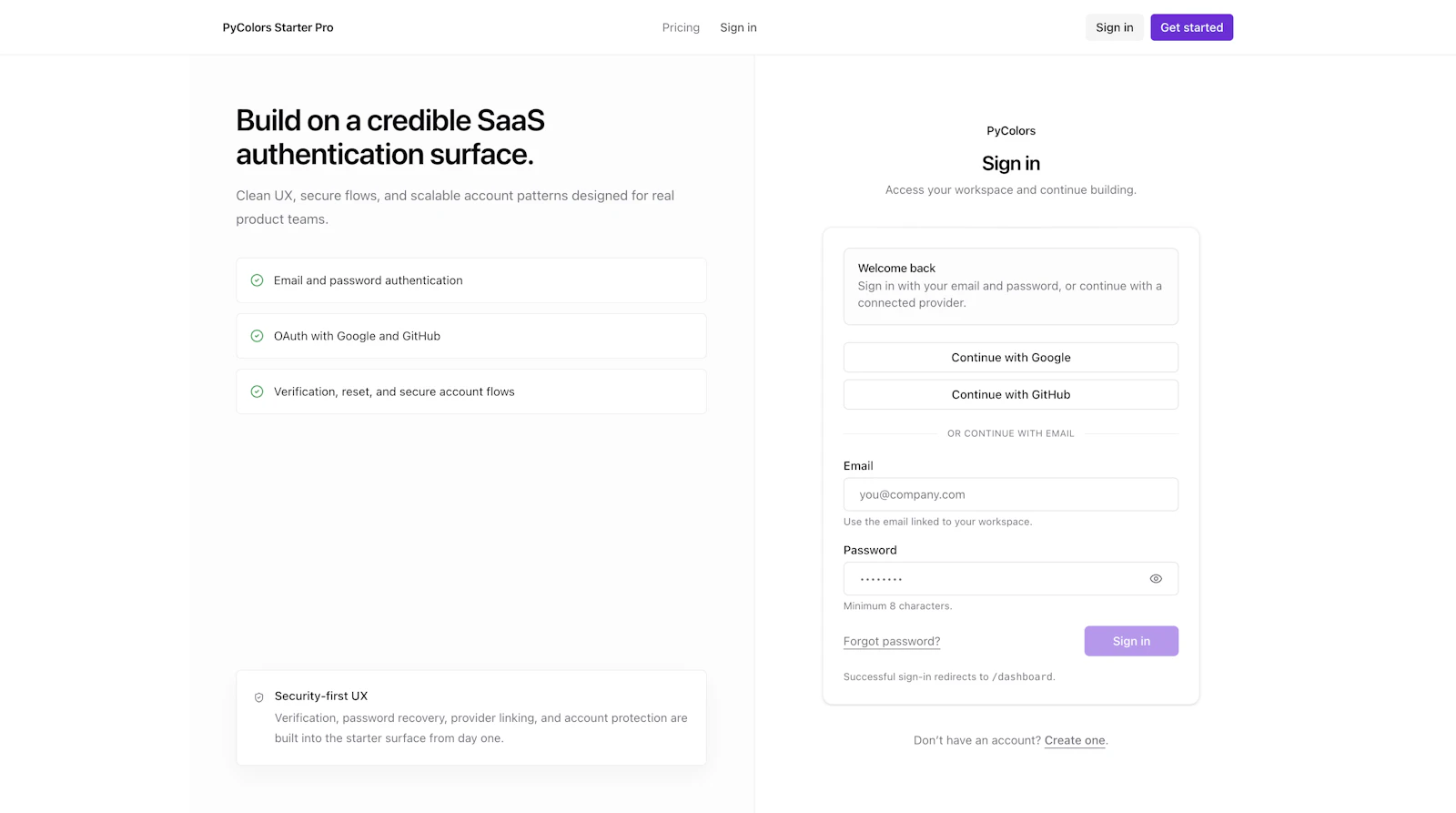1456x813 pixels.
Task: Click the check icon beside OAuth with Google and GitHub
Action: 257,336
